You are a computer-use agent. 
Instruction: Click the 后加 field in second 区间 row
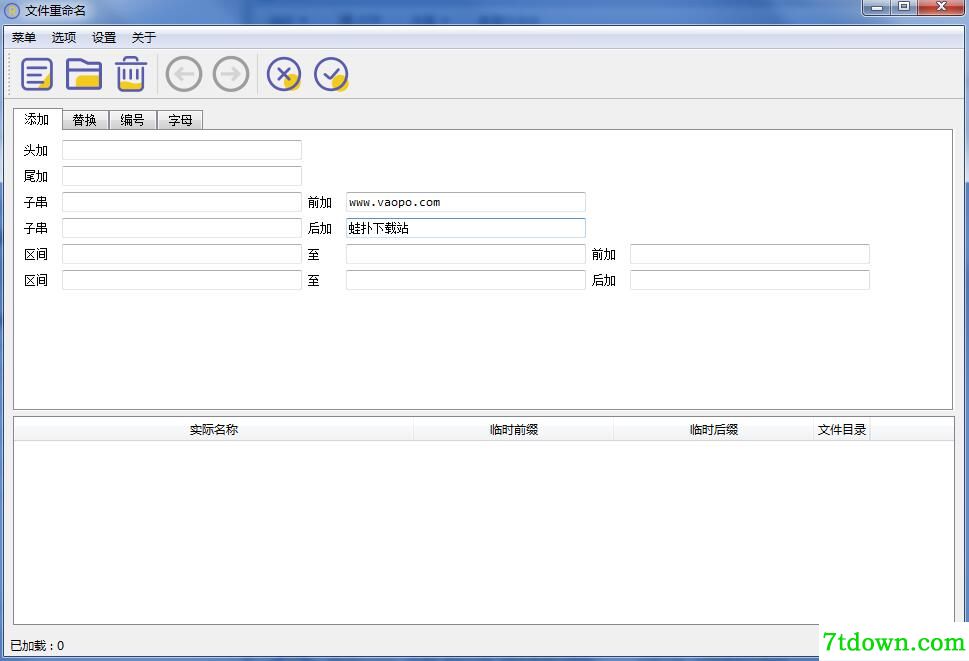(x=750, y=280)
